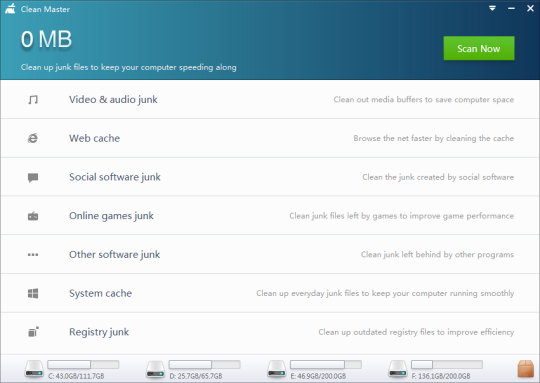The height and width of the screenshot is (383, 540).
Task: Click the E: drive icon
Action: pyautogui.click(x=277, y=369)
